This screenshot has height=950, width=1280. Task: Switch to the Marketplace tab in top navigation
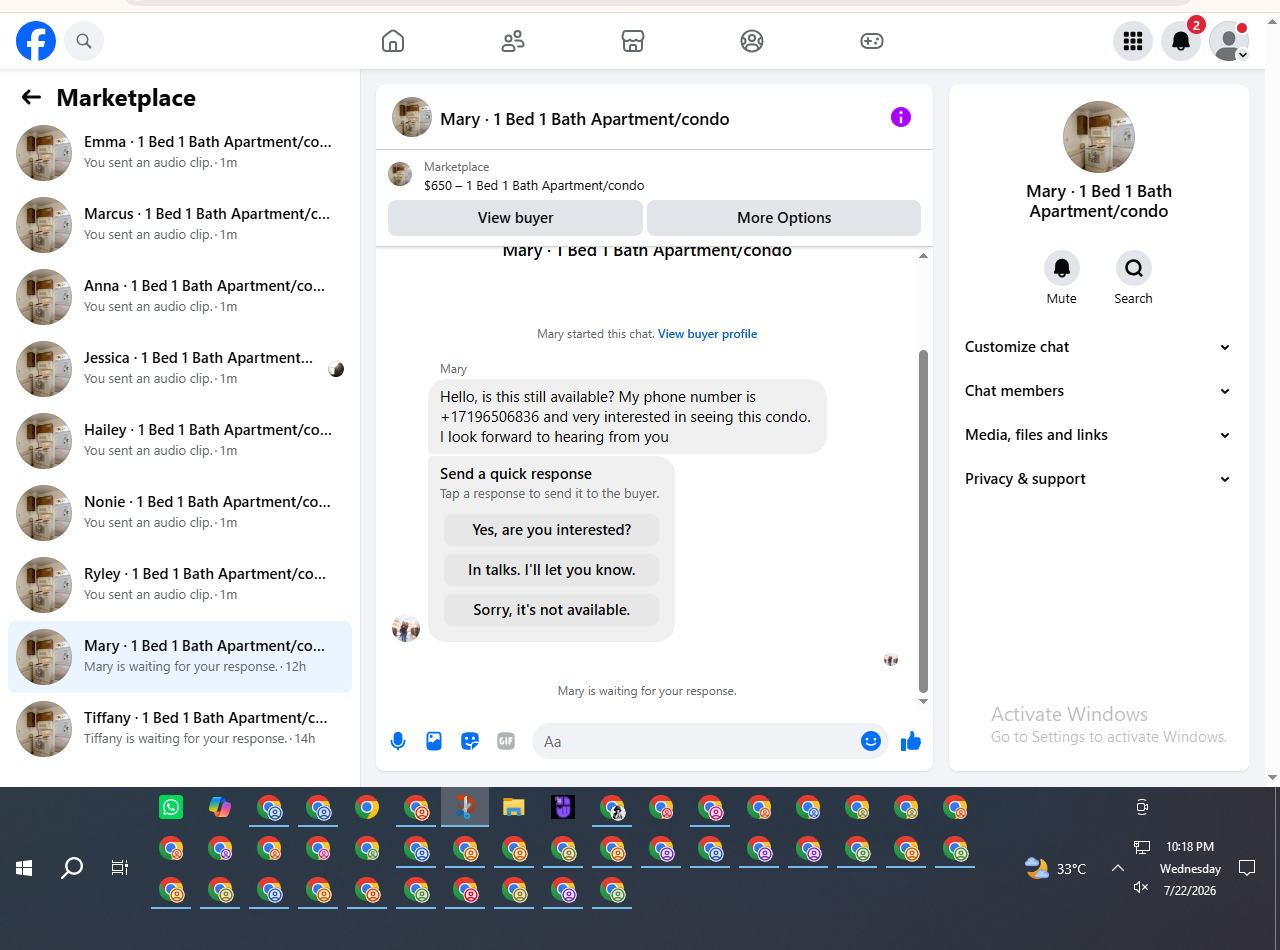coord(633,41)
